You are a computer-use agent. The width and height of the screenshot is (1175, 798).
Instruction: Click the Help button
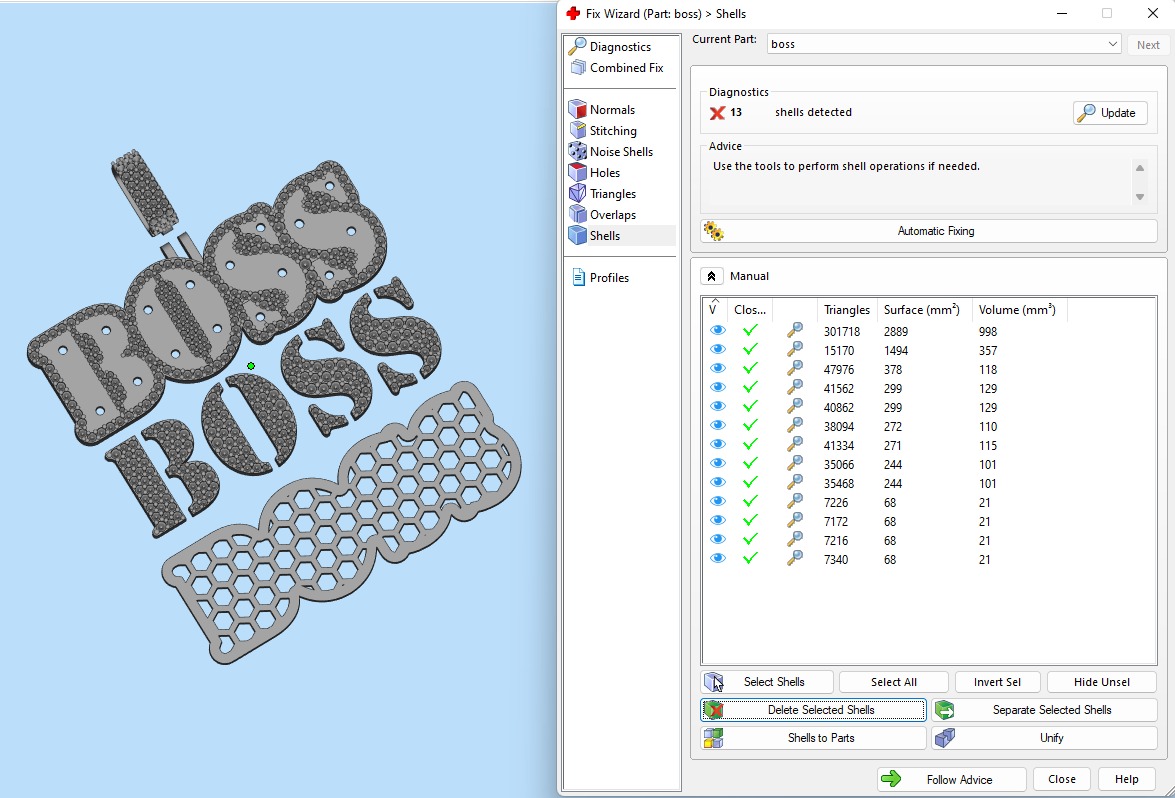[x=1126, y=779]
